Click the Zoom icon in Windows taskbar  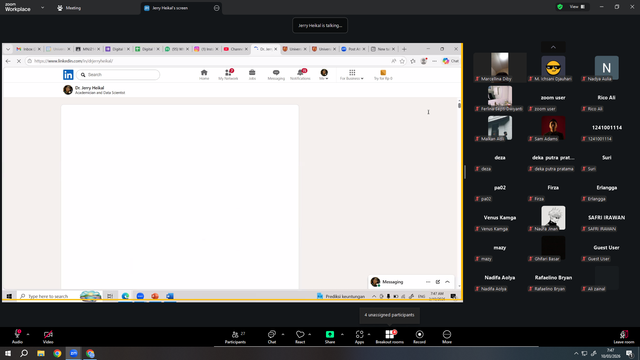(73, 353)
